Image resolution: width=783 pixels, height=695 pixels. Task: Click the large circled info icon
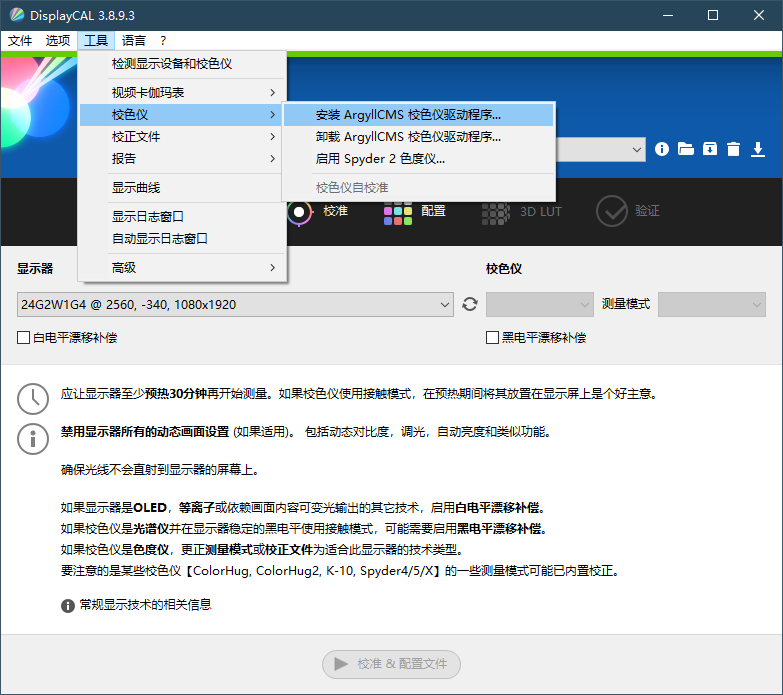click(33, 439)
